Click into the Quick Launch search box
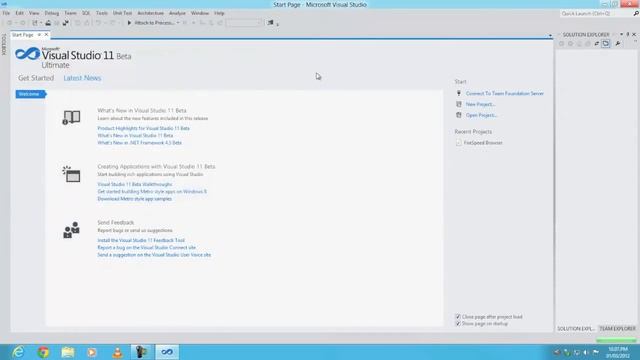This screenshot has height=360, width=640. (596, 13)
